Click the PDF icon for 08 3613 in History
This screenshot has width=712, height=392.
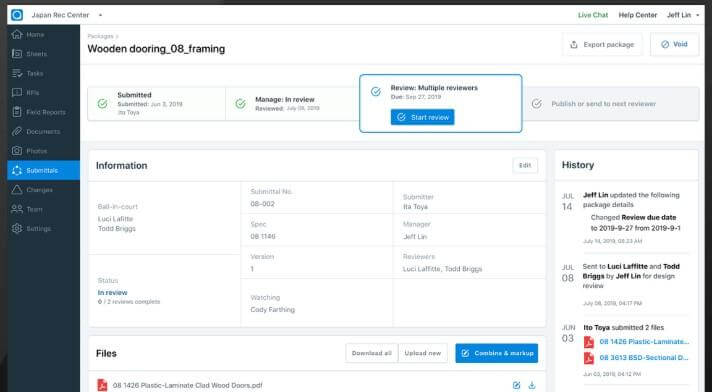pyautogui.click(x=589, y=358)
